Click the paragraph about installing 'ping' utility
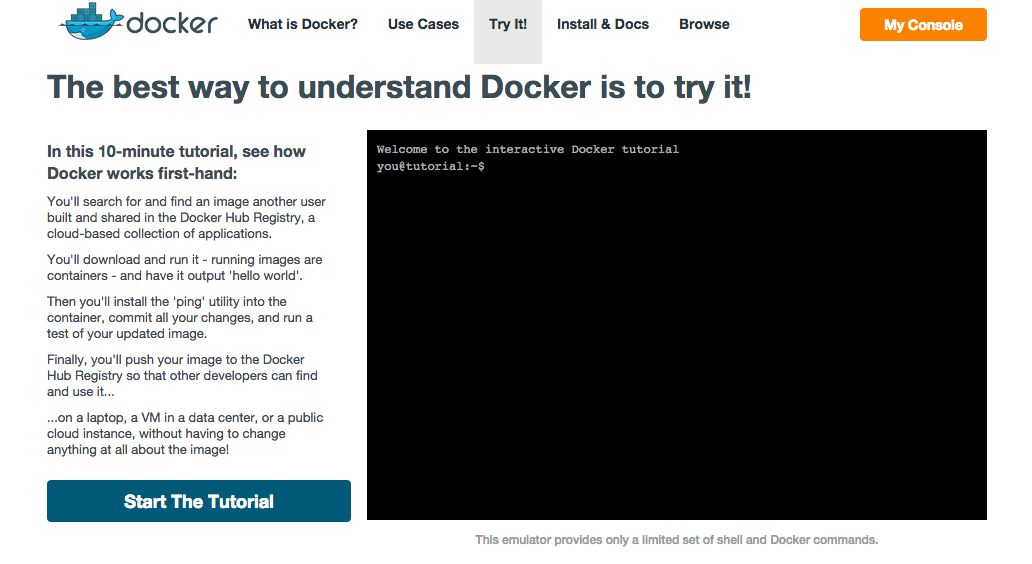1032x564 pixels. pyautogui.click(x=180, y=317)
